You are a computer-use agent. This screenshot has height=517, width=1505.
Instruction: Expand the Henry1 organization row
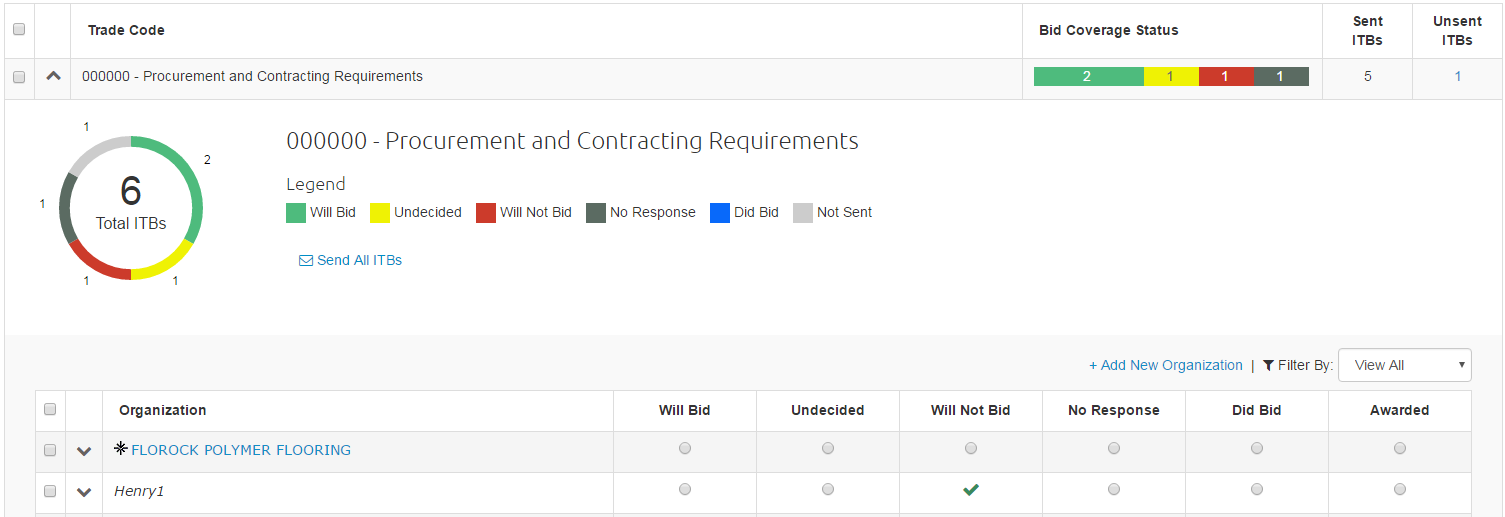tap(84, 492)
